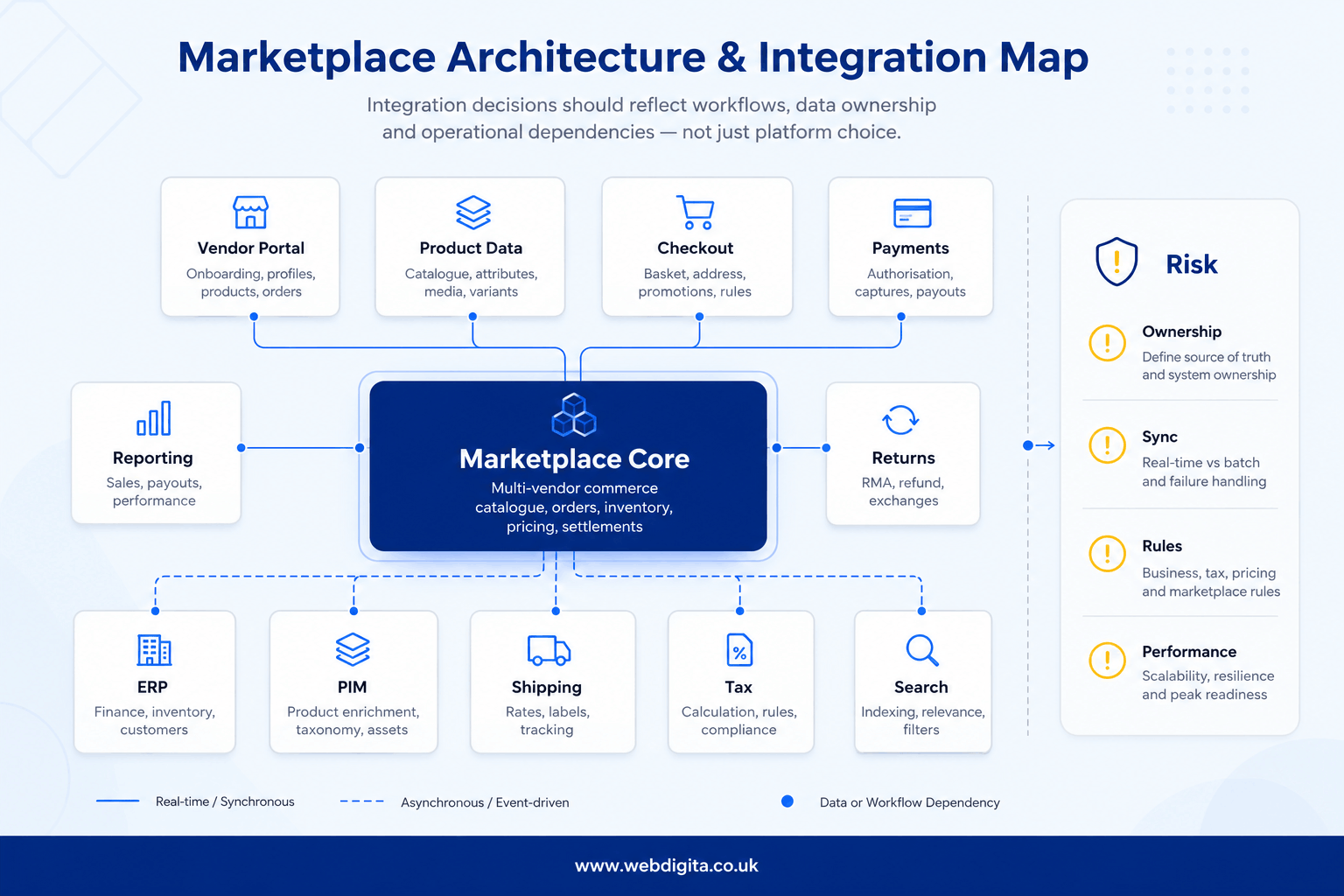1344x896 pixels.
Task: Click the dashed line legend sample
Action: tap(361, 801)
